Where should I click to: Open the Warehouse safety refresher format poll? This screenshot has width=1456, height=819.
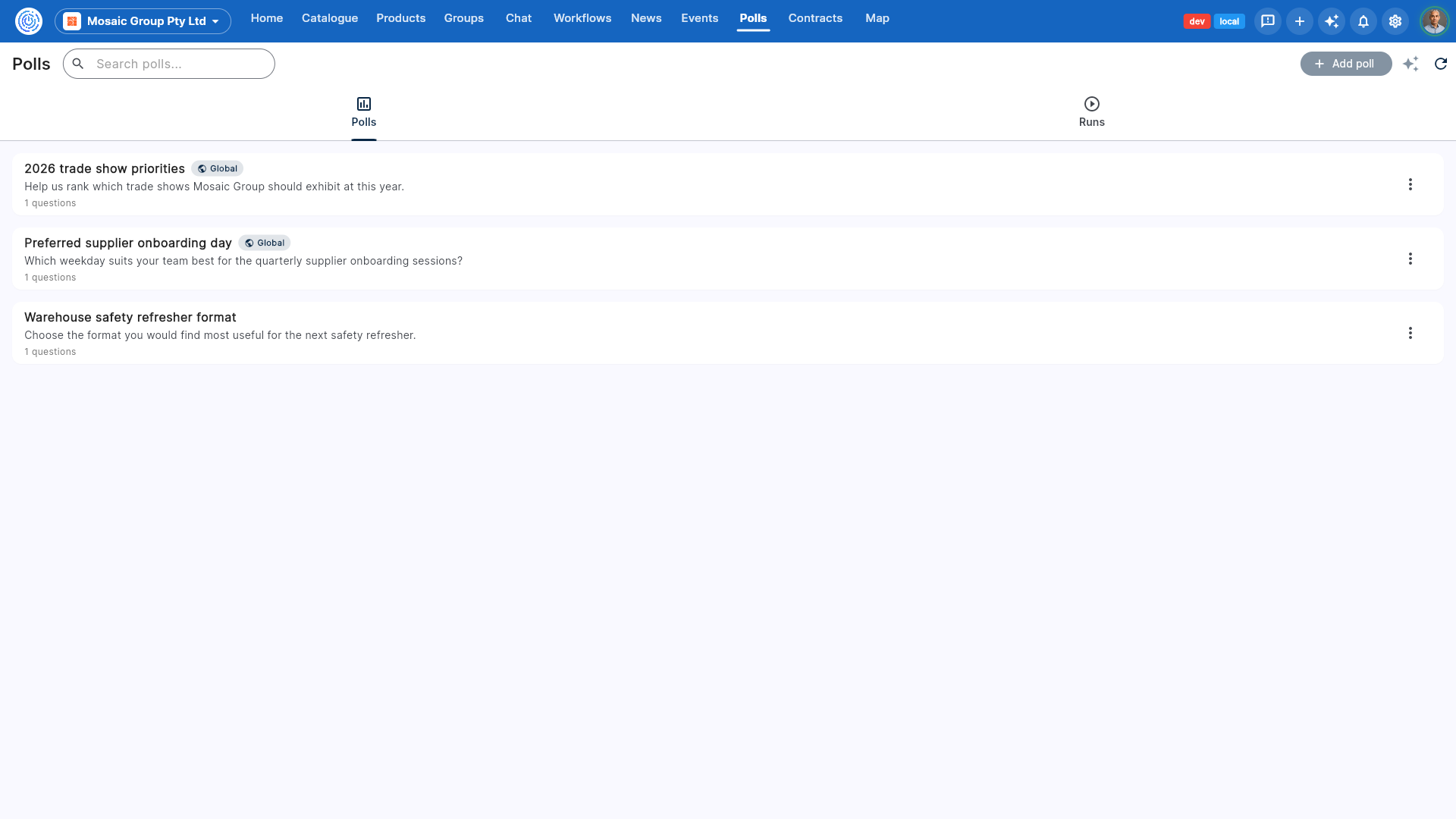pyautogui.click(x=130, y=317)
